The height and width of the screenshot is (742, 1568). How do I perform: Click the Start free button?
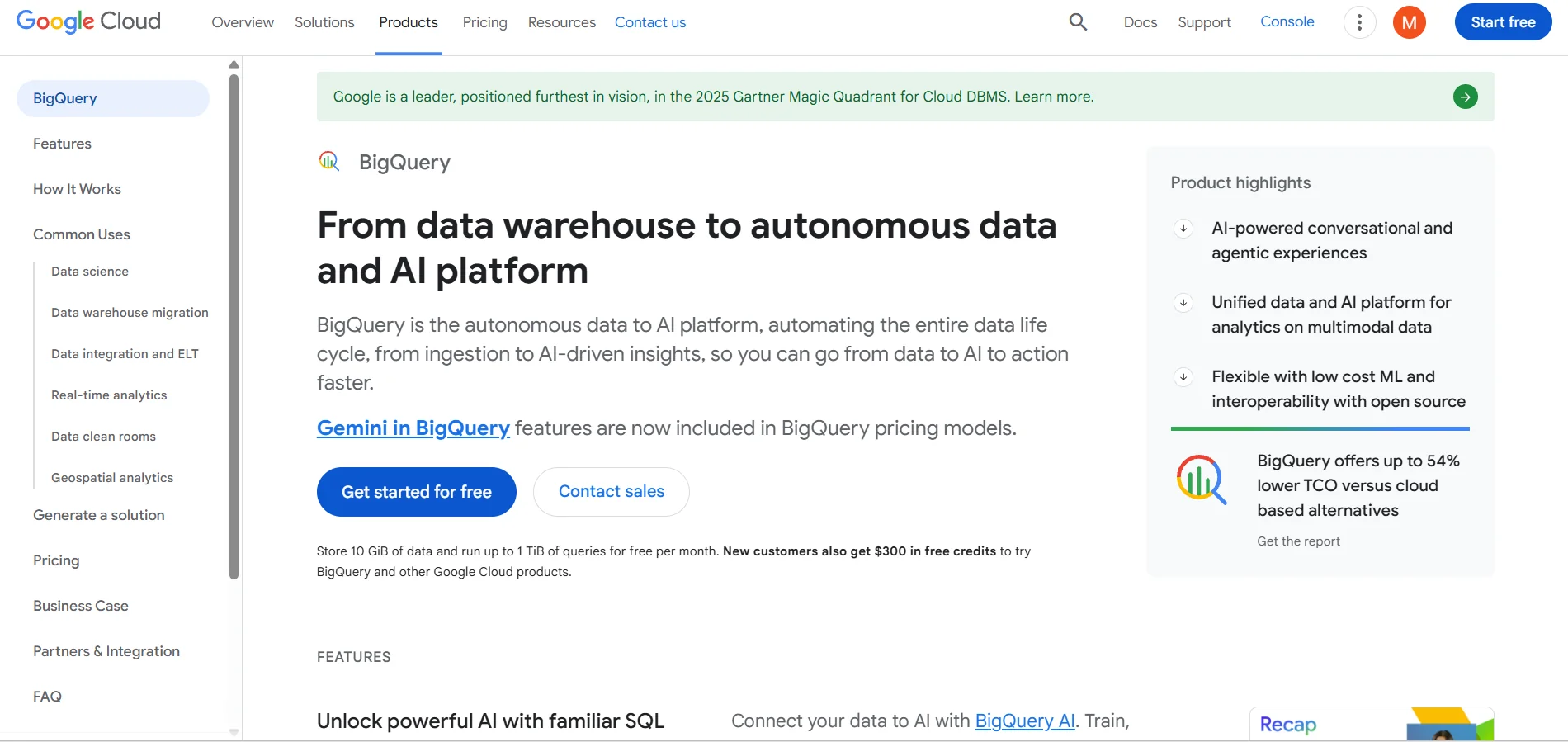[1504, 22]
